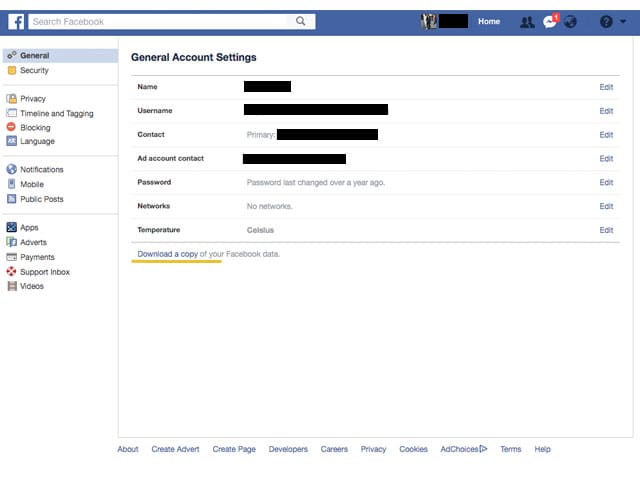Open Terms footer link
The height and width of the screenshot is (480, 640).
click(x=511, y=449)
